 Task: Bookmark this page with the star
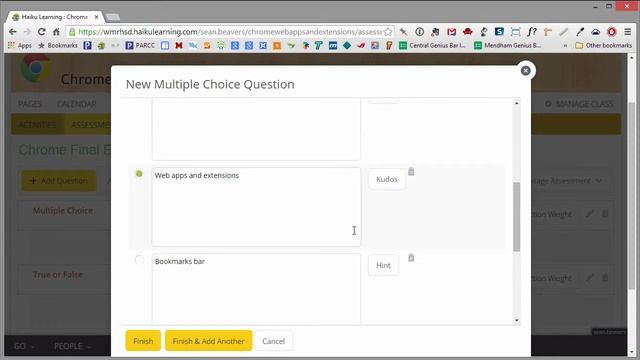click(x=388, y=32)
